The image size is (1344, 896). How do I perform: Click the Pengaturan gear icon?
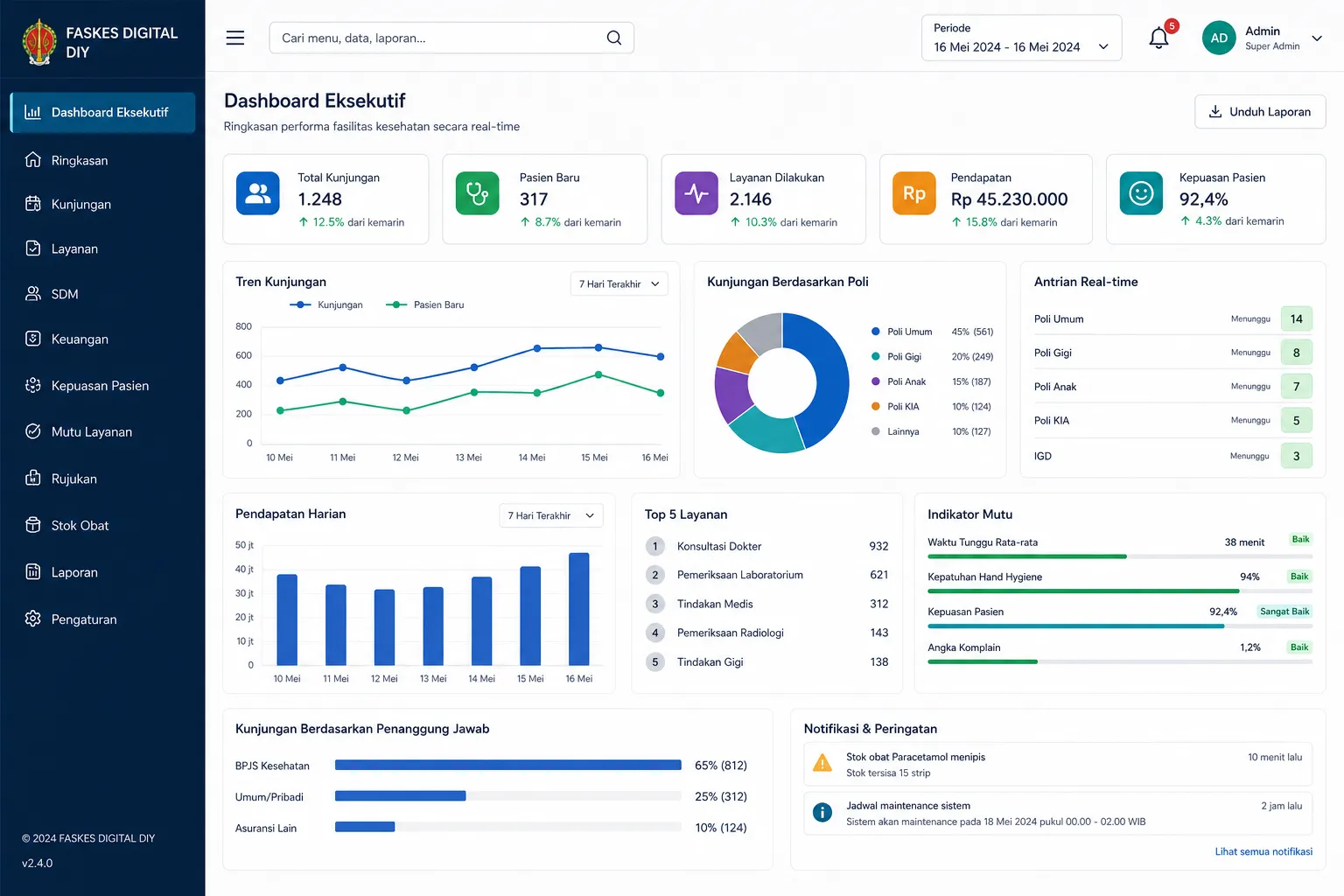(x=33, y=619)
